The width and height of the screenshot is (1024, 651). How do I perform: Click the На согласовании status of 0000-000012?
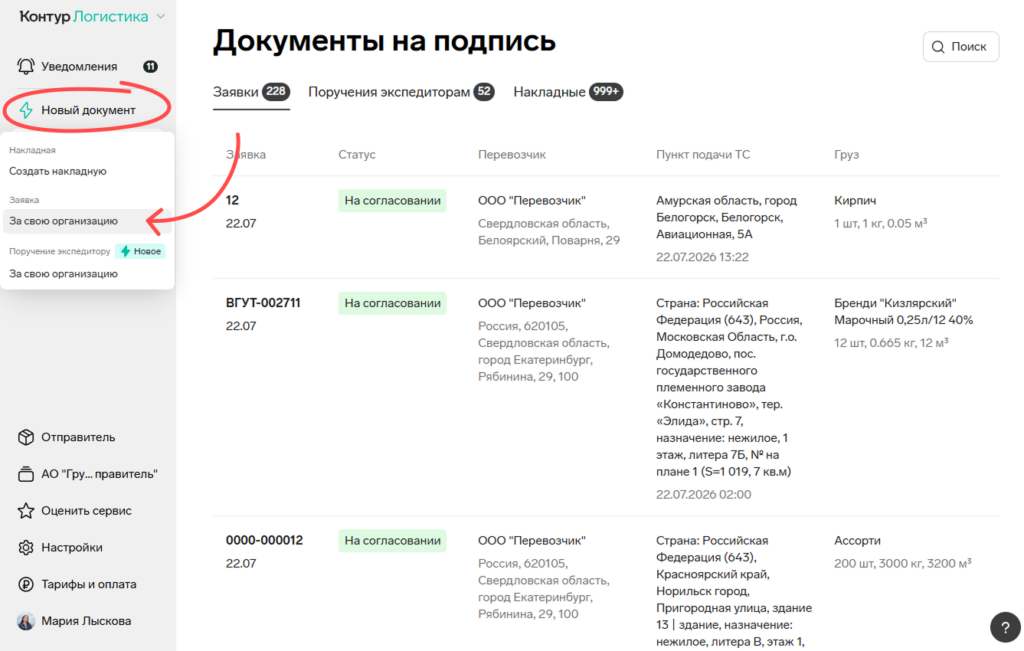tap(392, 541)
